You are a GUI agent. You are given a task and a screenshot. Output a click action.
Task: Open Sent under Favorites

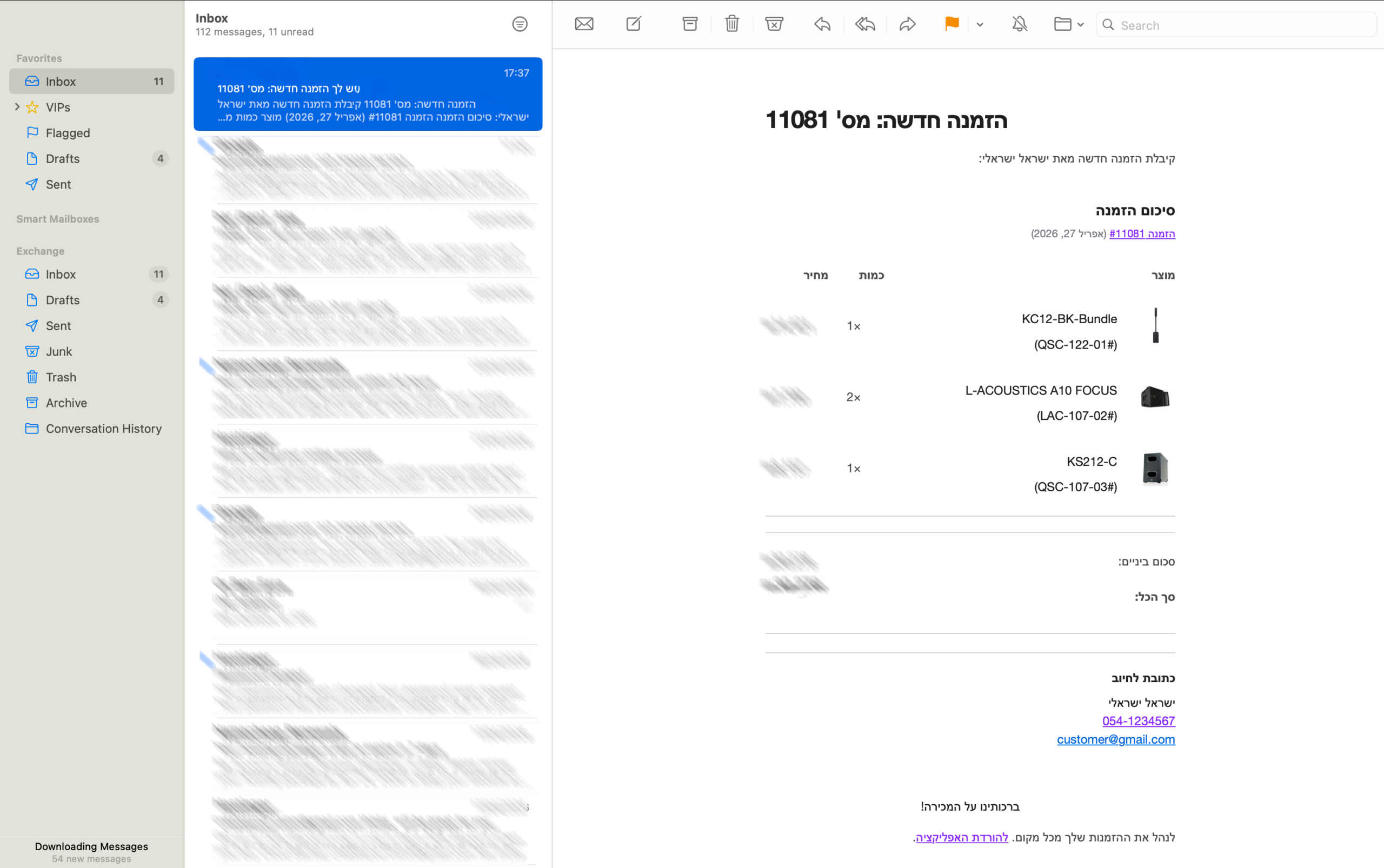[x=58, y=184]
